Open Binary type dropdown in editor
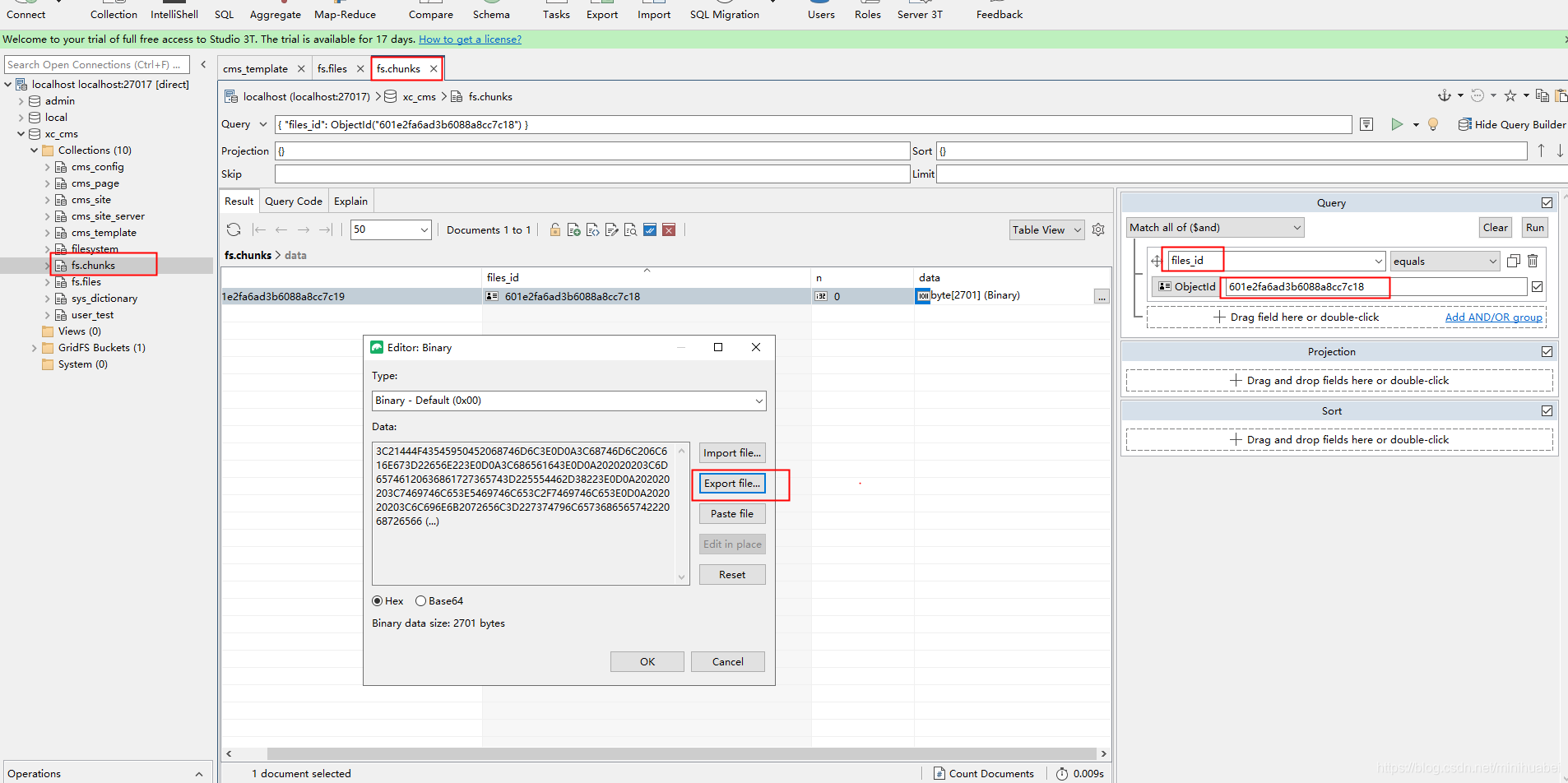Screen dimensions: 1568x783 (569, 401)
